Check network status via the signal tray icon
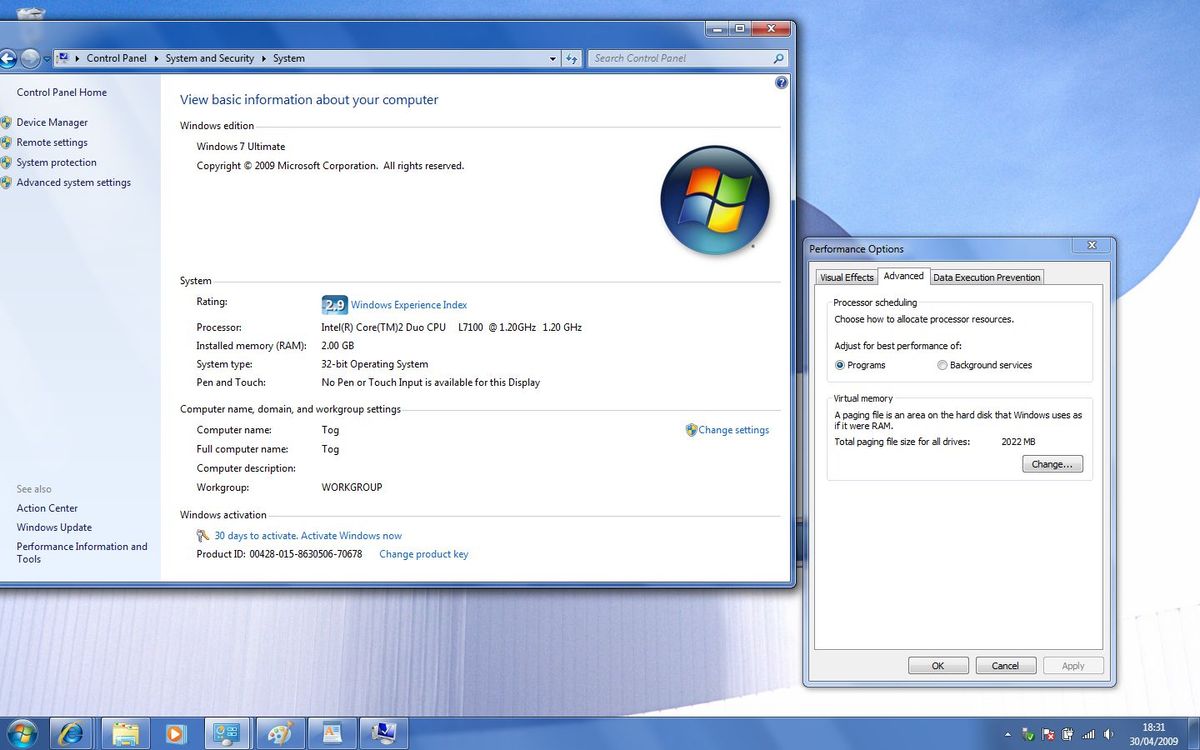Screen dimensions: 1200x750 [x=1088, y=734]
